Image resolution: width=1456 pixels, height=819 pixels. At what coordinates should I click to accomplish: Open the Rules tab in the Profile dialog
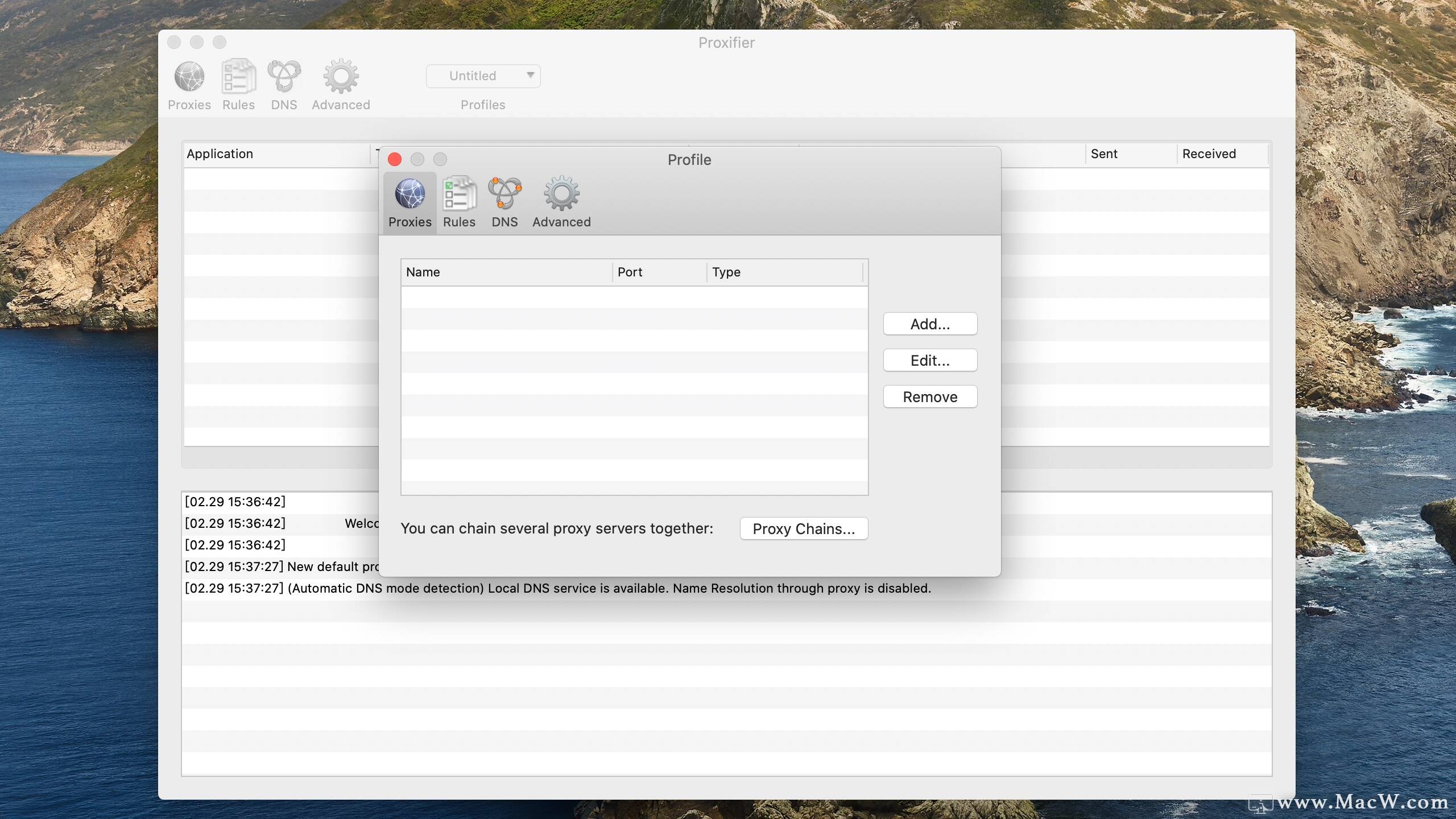(459, 203)
